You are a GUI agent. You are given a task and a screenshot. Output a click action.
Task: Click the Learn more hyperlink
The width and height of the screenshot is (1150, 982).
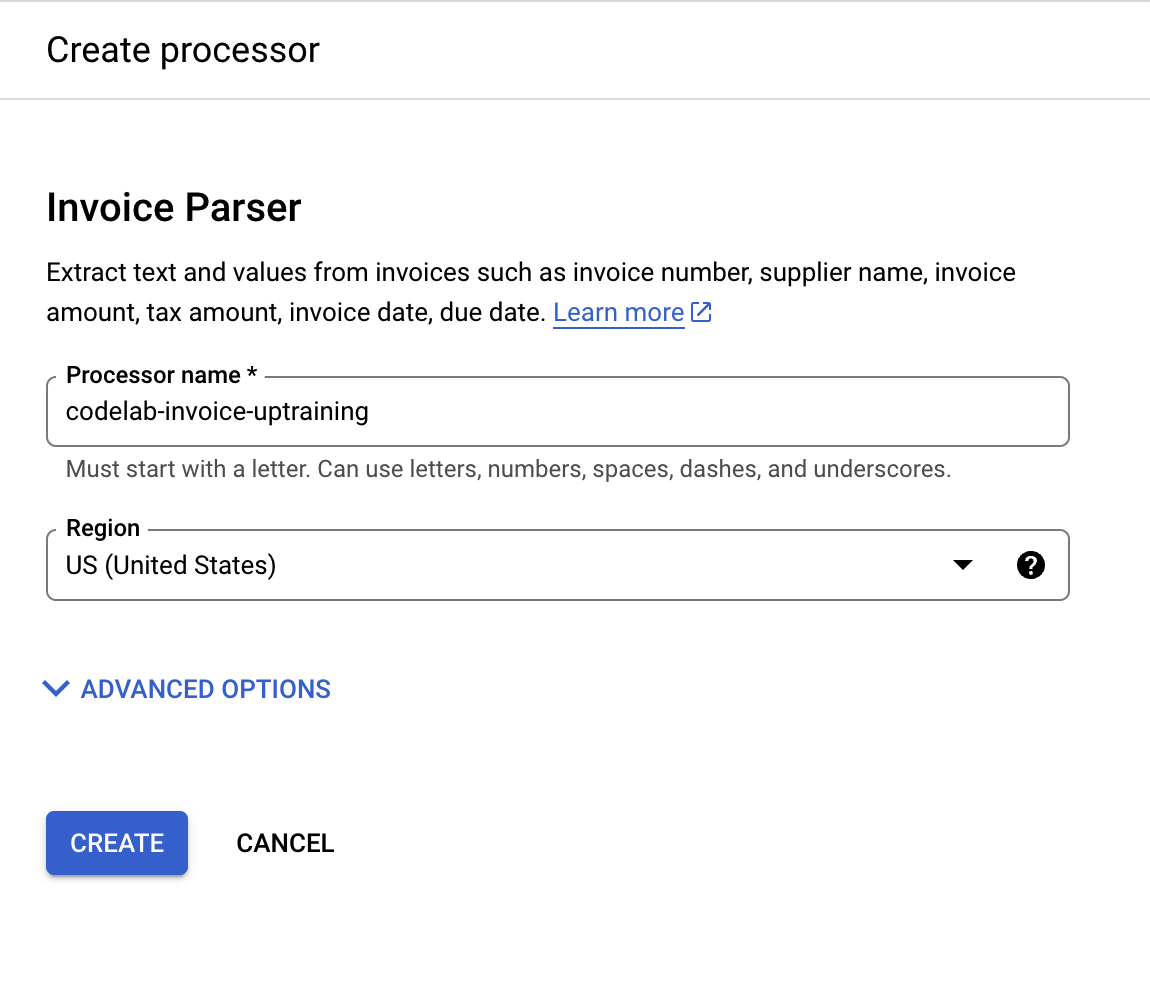point(618,312)
